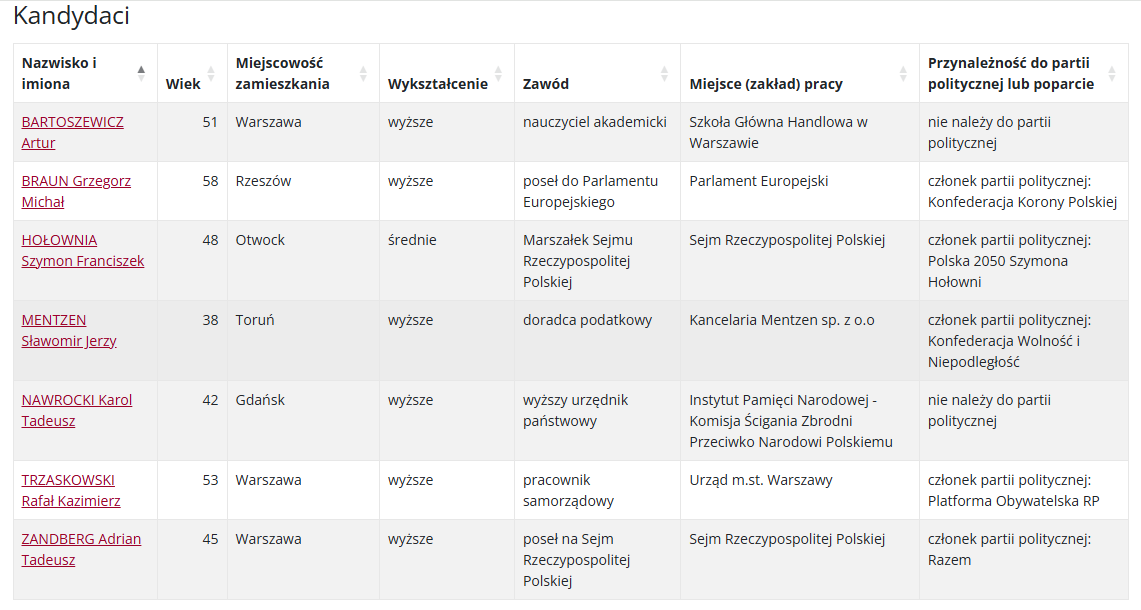Open TRZASKOWSKI Rafał Kazimierz link
Image resolution: width=1141 pixels, height=610 pixels.
point(71,491)
